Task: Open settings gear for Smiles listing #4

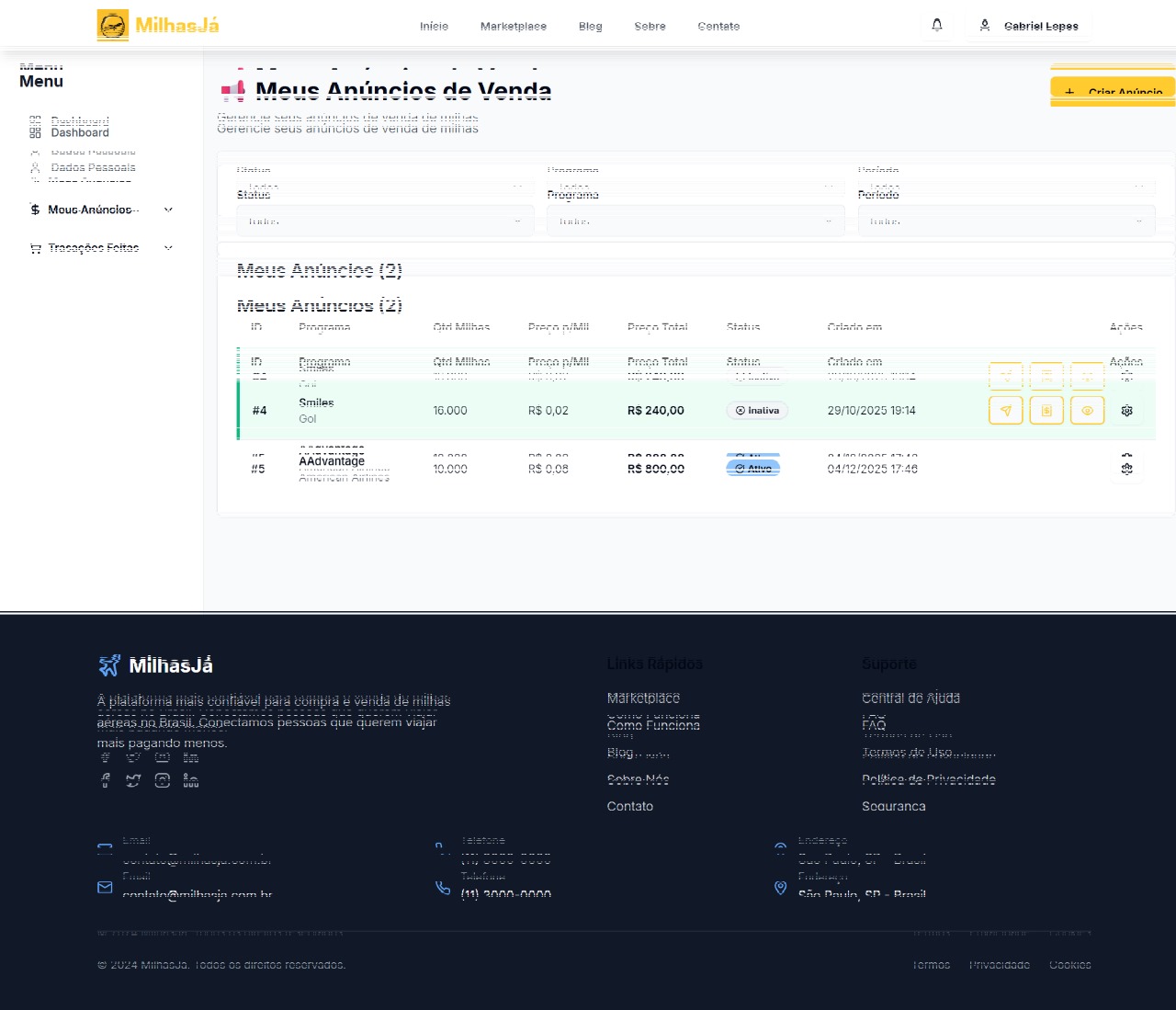Action: [x=1127, y=411]
